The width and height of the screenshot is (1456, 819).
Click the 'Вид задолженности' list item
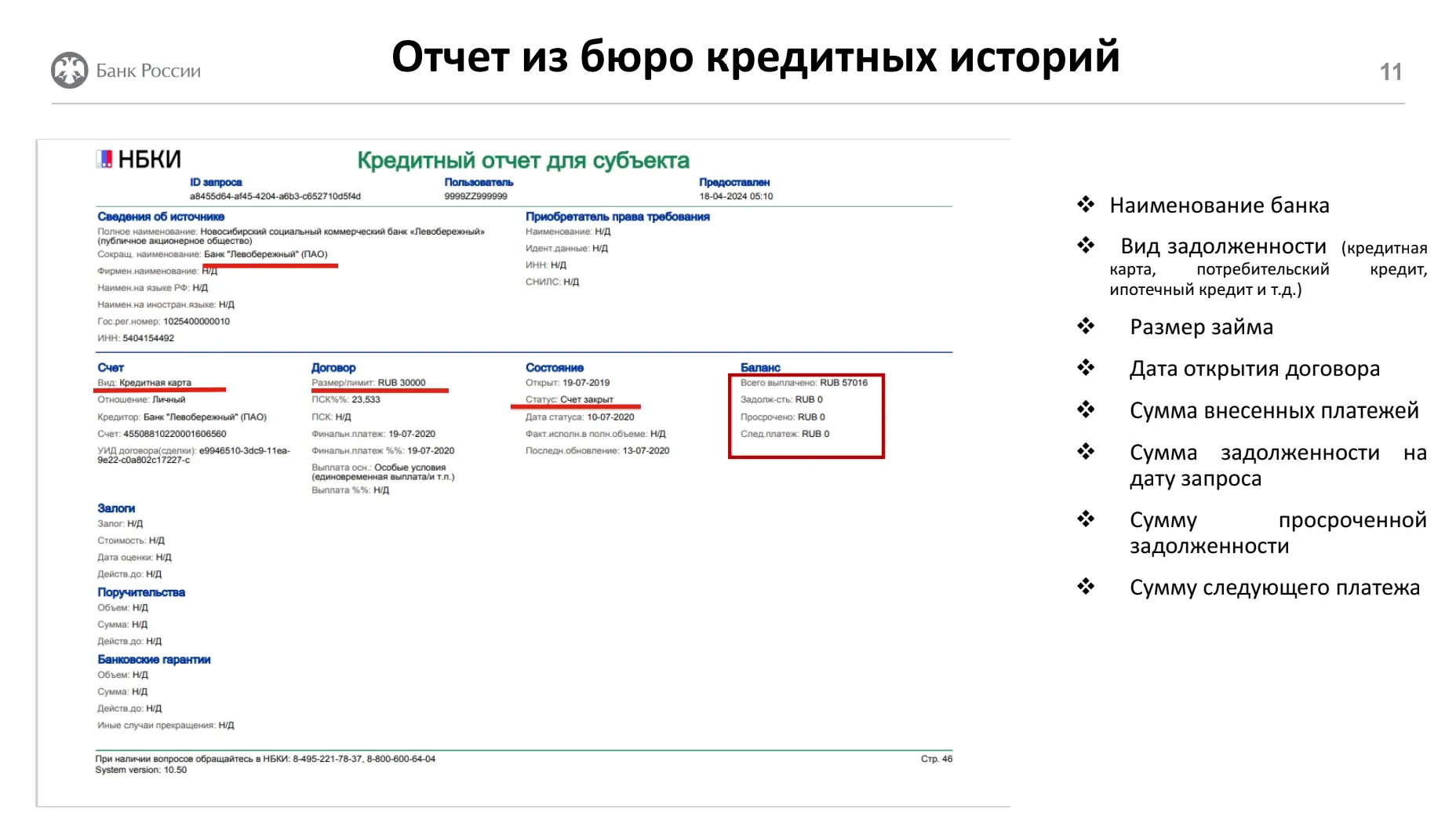tap(1268, 267)
